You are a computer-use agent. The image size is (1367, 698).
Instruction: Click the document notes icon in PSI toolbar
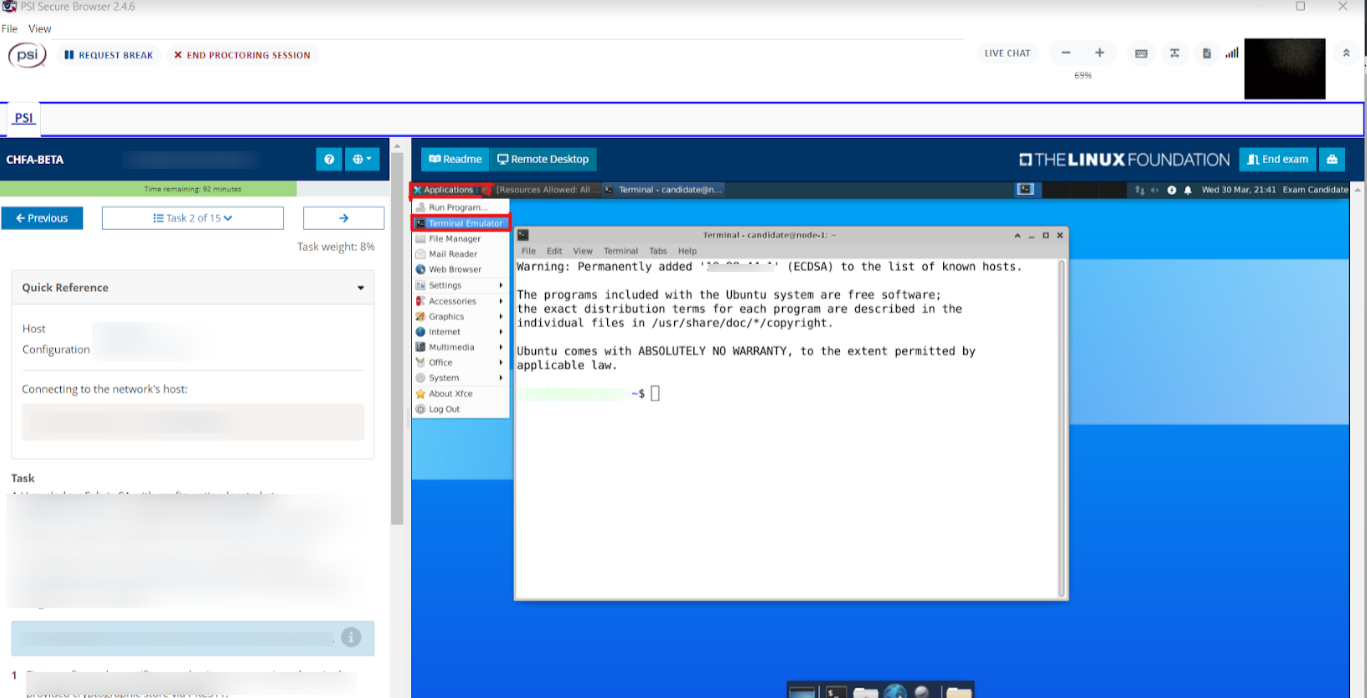[x=1207, y=54]
